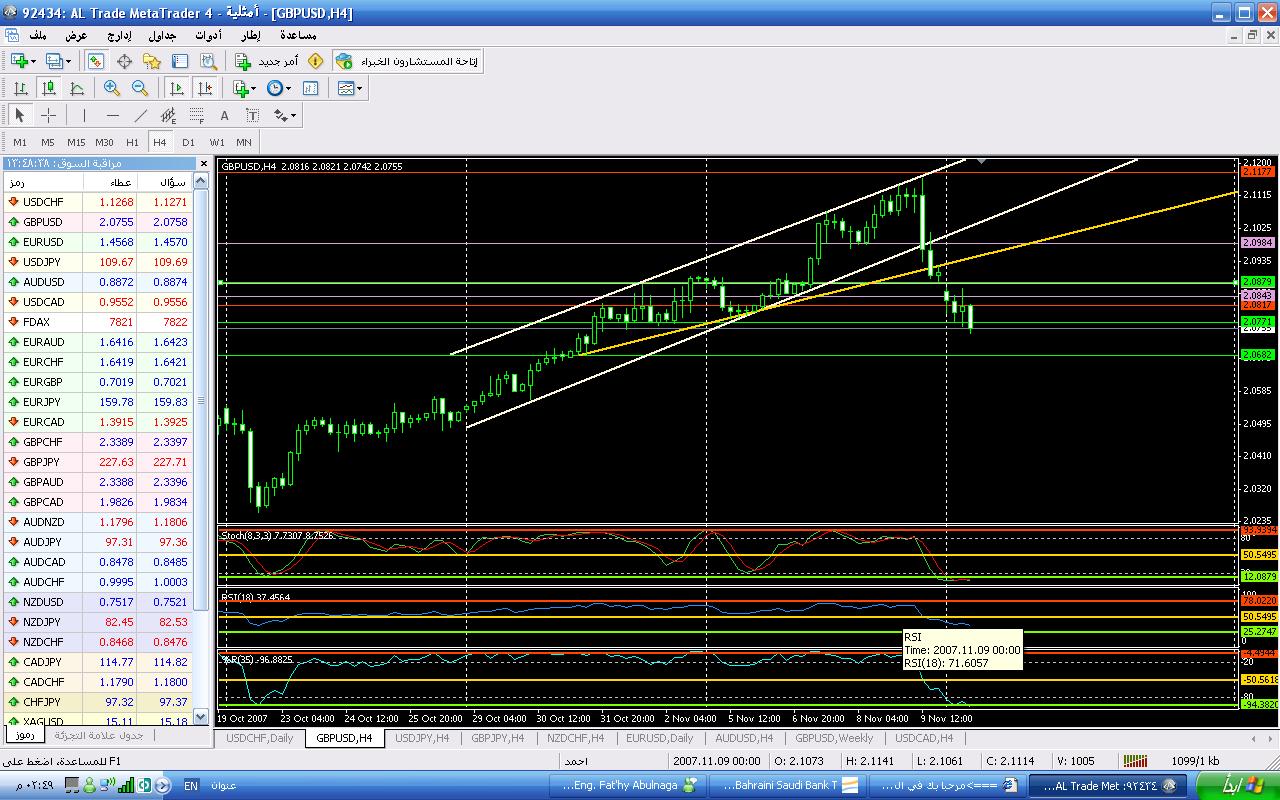
Task: Switch chart to candlestick mode
Action: tap(48, 88)
